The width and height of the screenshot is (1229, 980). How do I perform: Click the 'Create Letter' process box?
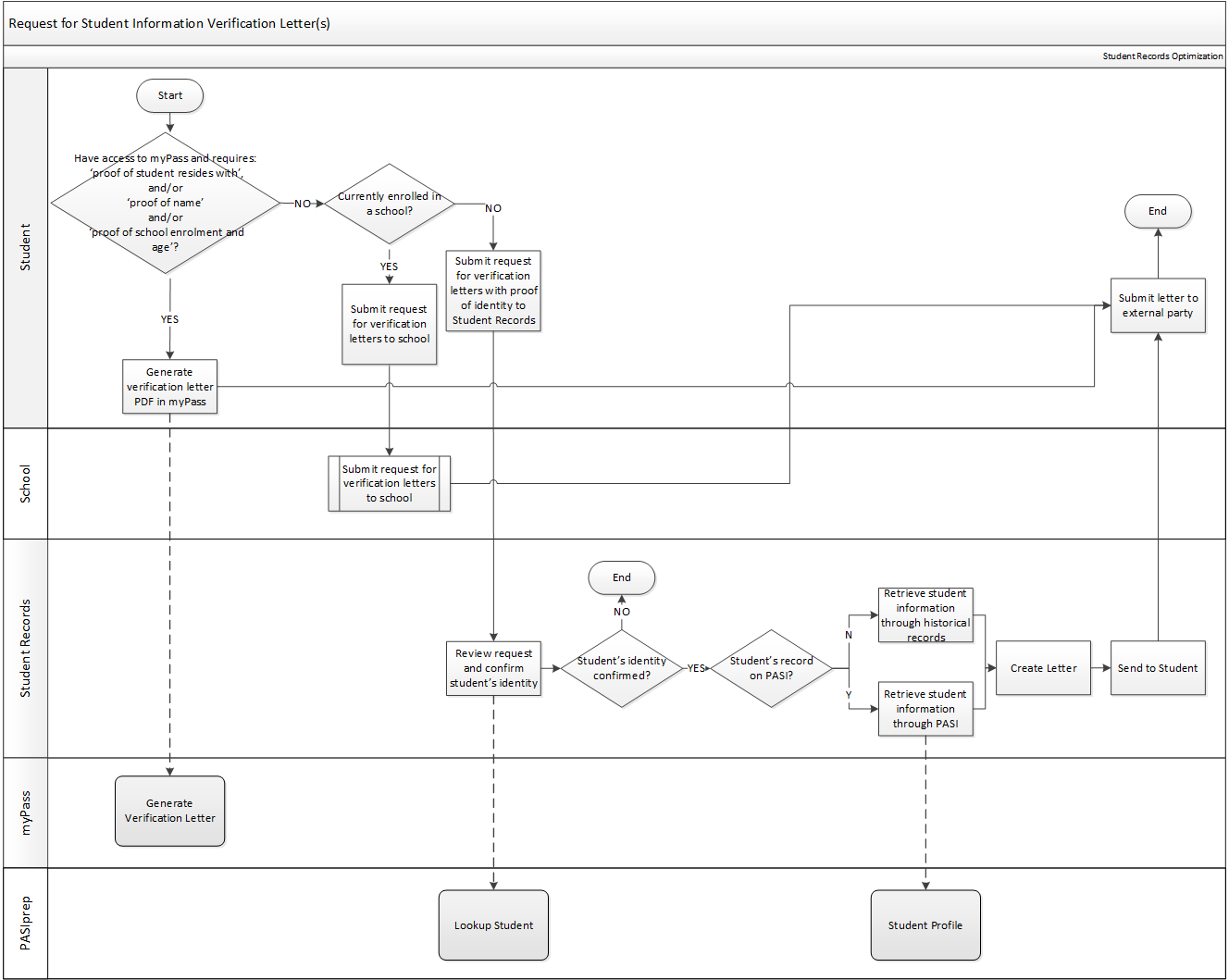tap(1043, 668)
